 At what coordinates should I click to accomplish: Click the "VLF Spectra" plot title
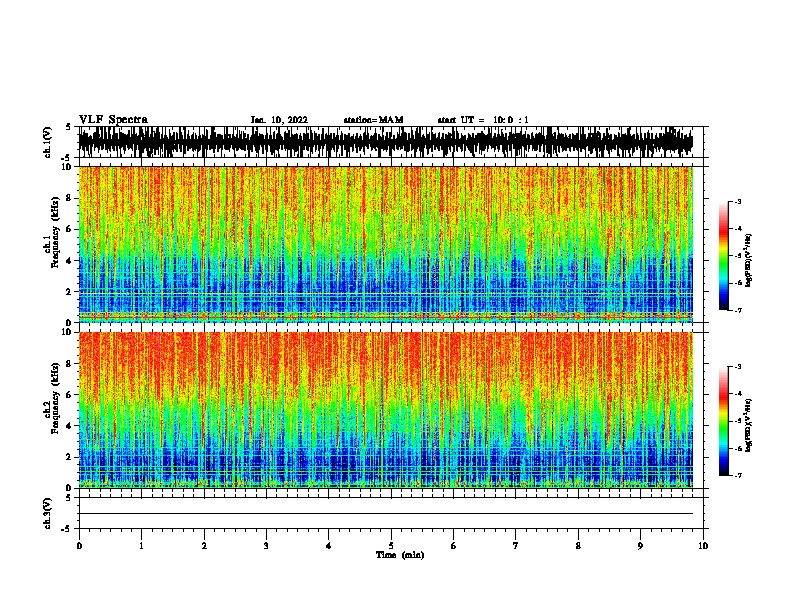tap(113, 120)
